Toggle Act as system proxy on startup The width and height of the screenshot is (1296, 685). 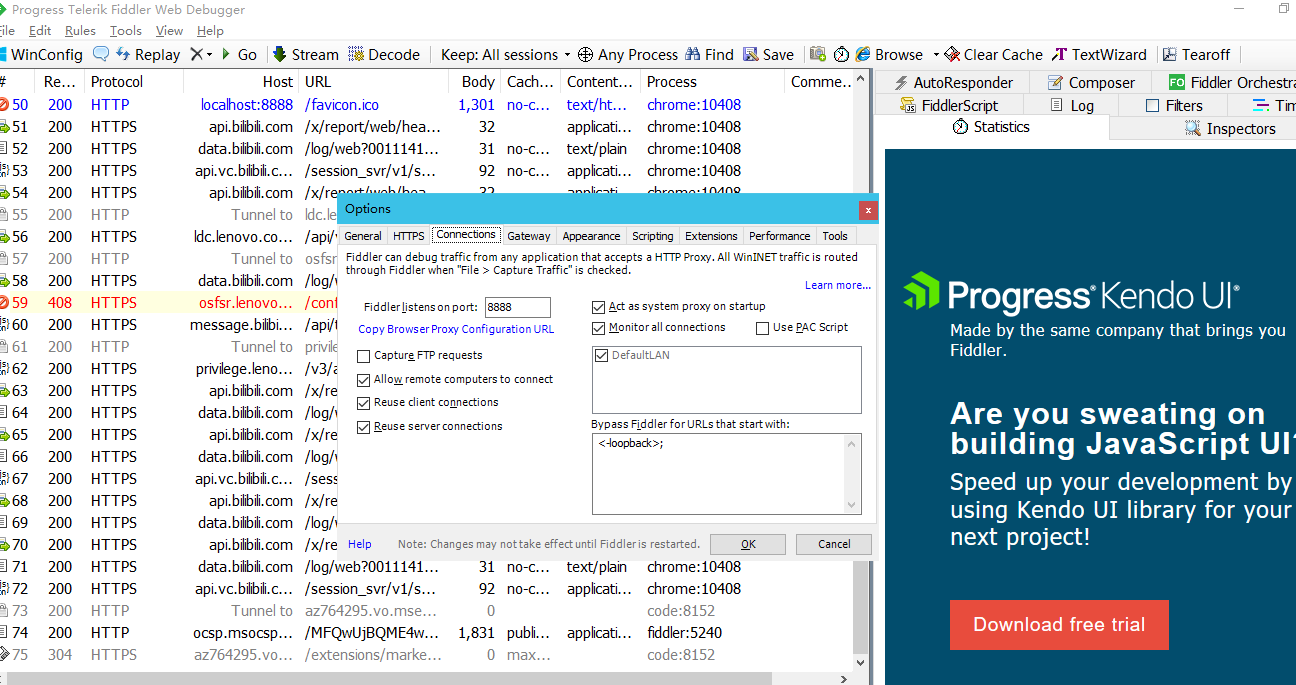pos(599,306)
